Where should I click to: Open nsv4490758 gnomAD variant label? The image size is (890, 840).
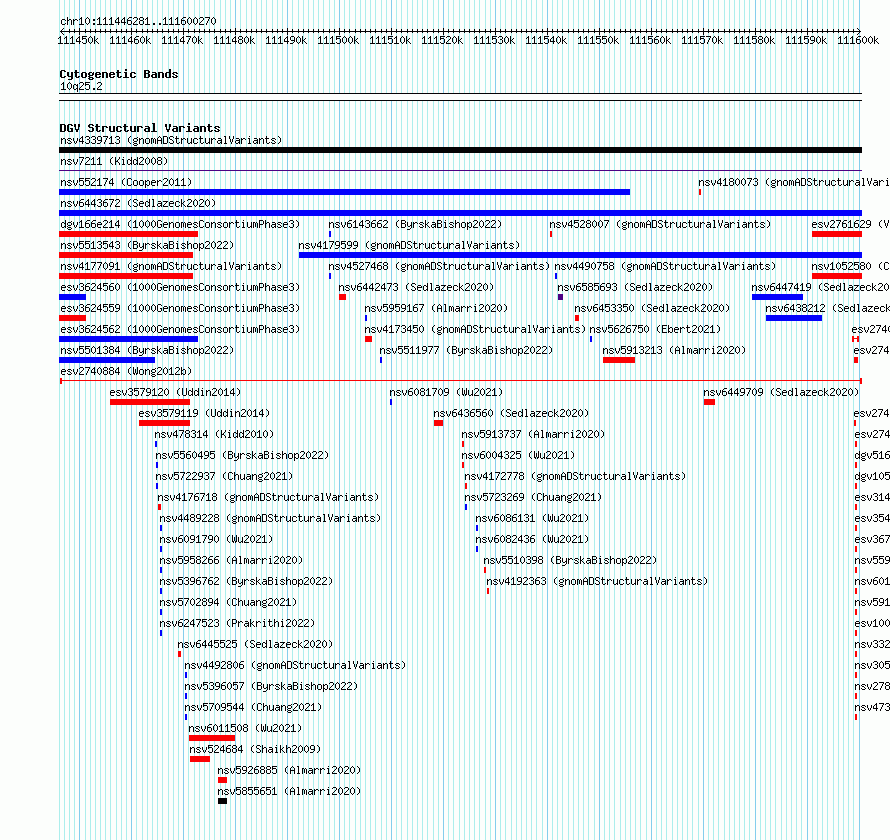(x=665, y=266)
